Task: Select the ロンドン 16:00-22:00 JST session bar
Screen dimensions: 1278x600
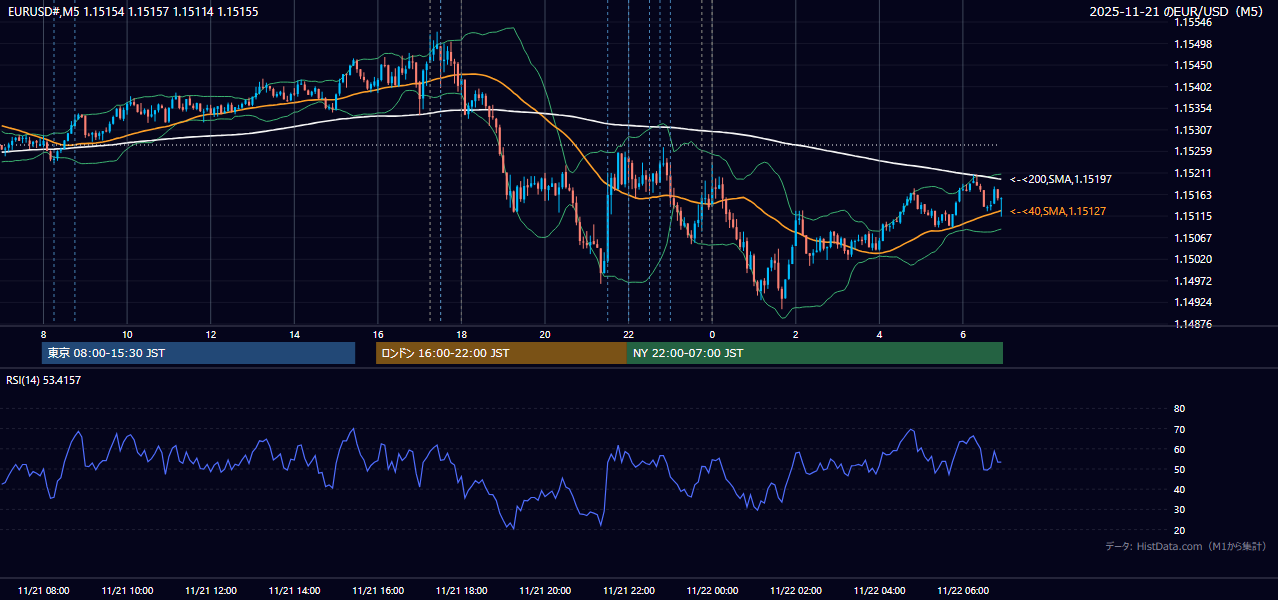Action: tap(501, 353)
